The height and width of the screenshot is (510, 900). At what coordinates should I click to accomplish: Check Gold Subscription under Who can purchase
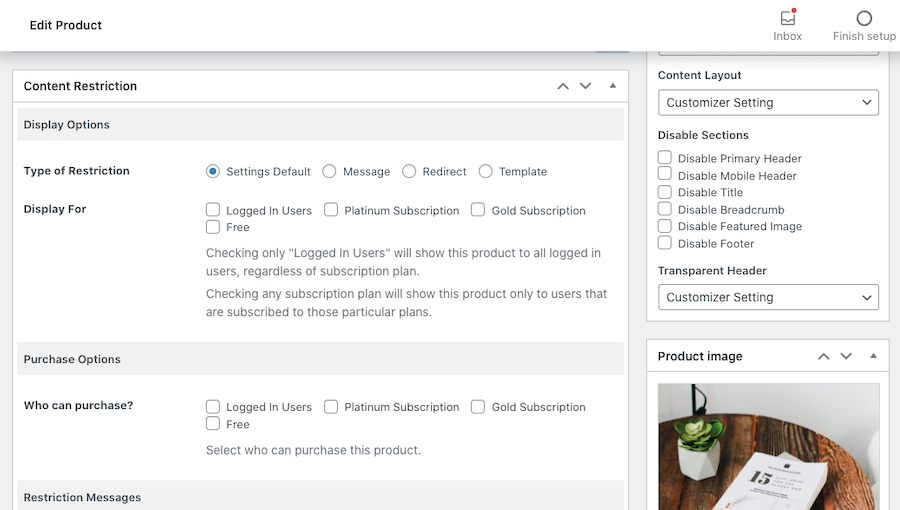click(x=478, y=407)
